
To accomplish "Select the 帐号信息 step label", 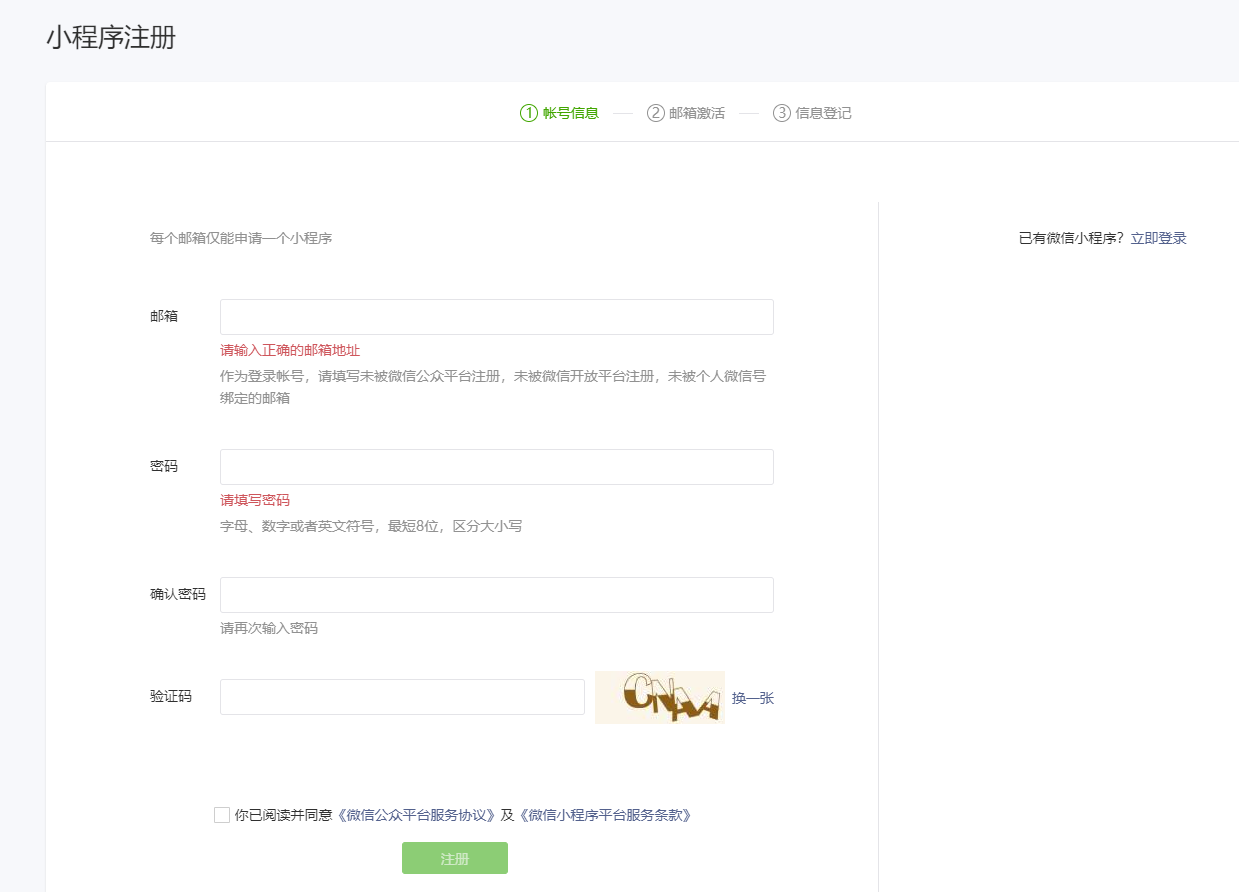I will click(x=571, y=113).
